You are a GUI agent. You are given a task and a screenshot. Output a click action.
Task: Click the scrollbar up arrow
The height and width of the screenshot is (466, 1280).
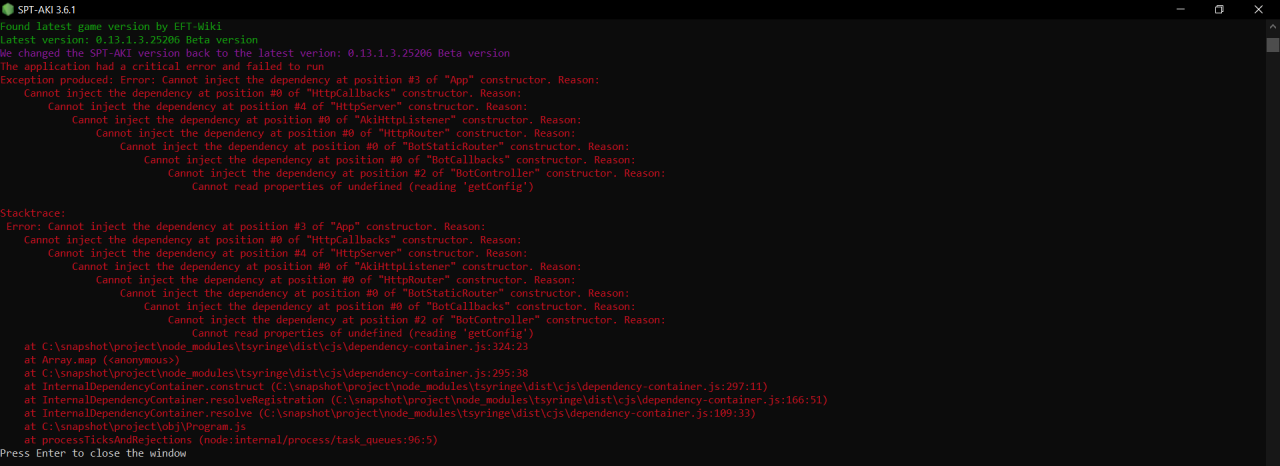(1272, 27)
